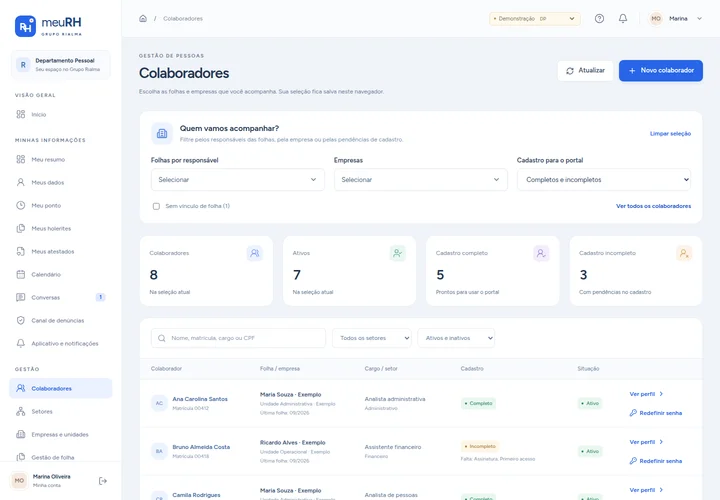
Task: Click Redefinir senha for Ana Carolina Santos
Action: 656,413
